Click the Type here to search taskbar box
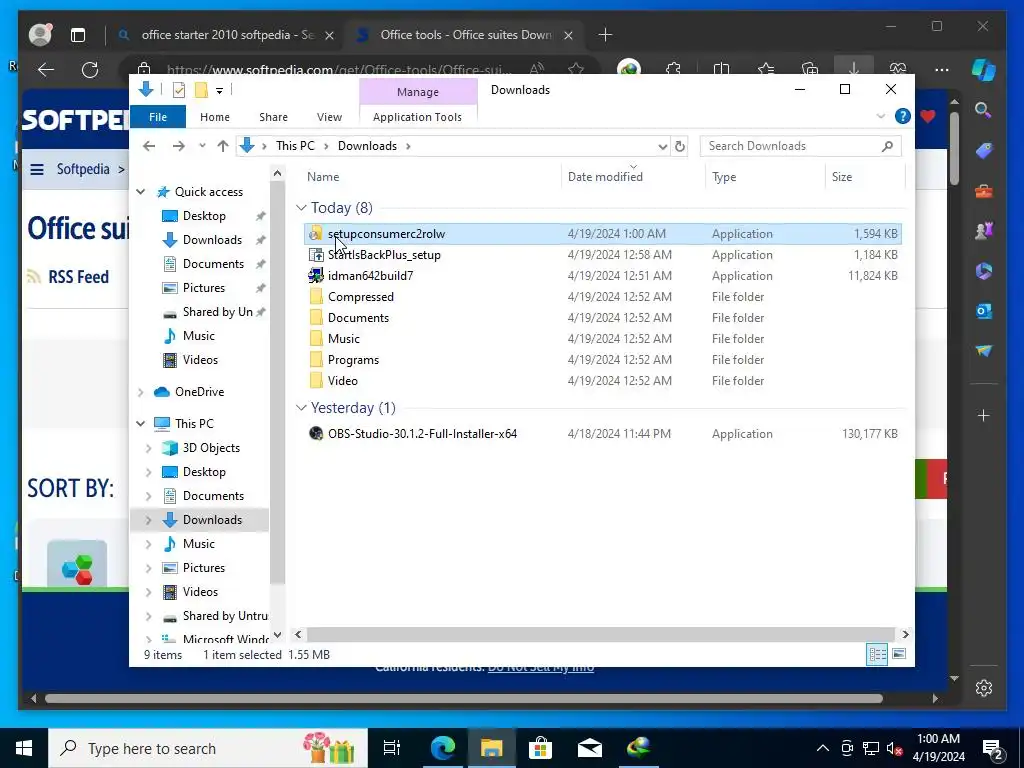Viewport: 1024px width, 768px height. (208, 748)
